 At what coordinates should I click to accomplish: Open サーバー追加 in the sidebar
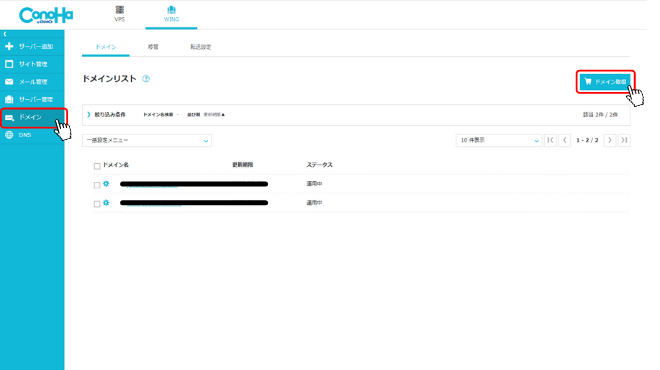tap(32, 46)
